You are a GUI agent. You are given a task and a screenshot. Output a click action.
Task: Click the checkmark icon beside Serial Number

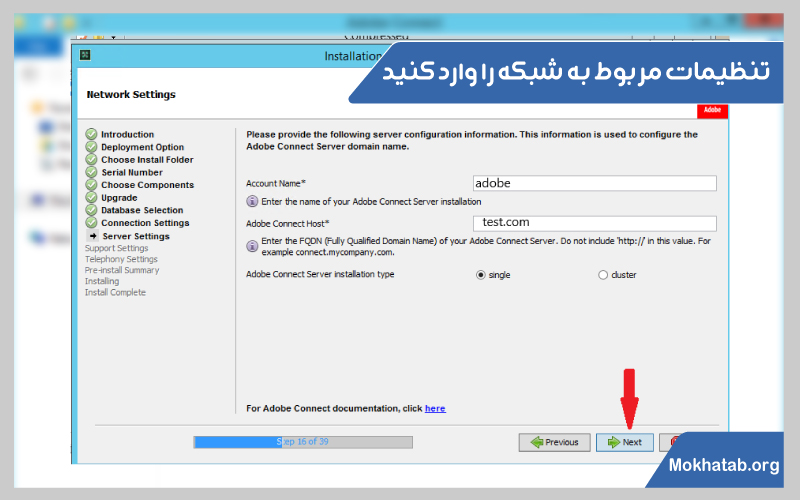(x=91, y=172)
